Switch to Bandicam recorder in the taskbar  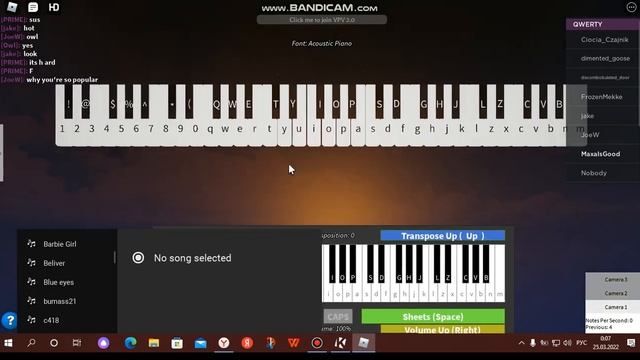tap(317, 343)
